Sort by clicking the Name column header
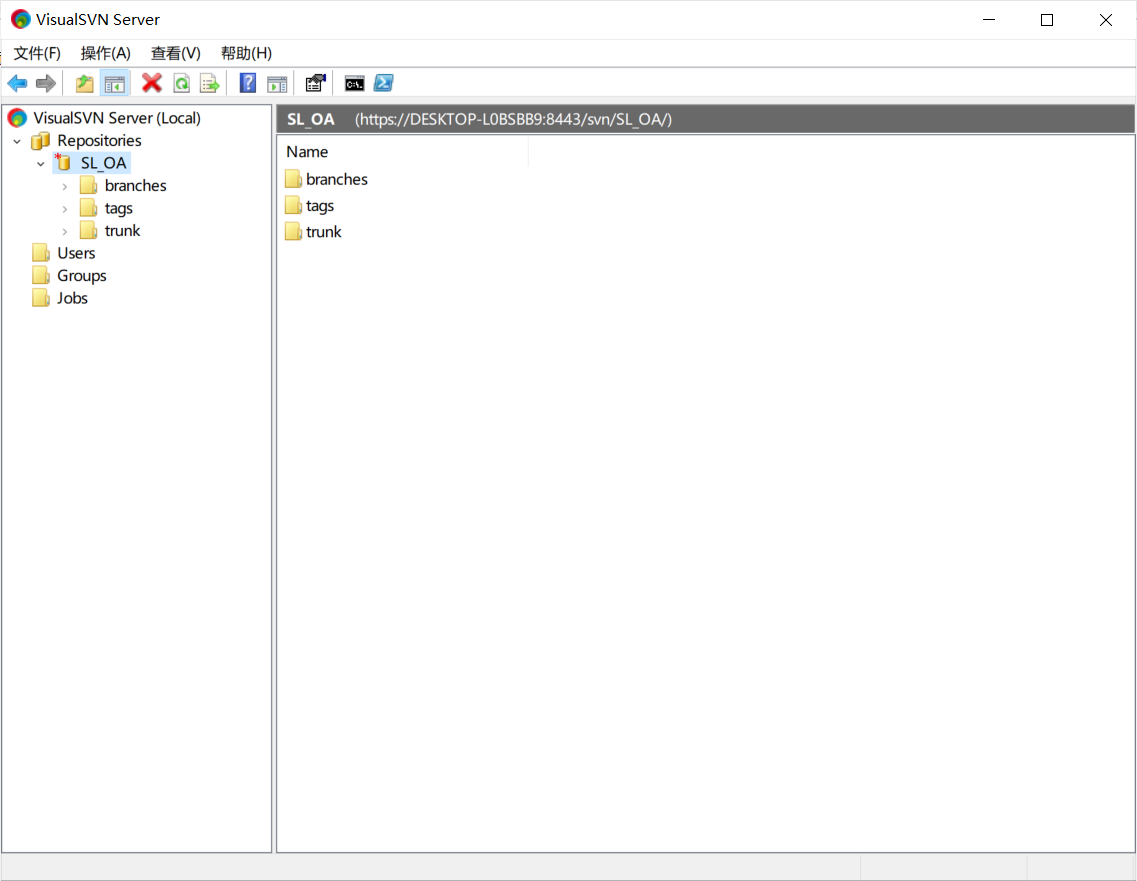This screenshot has height=881, width=1137. pyautogui.click(x=306, y=151)
